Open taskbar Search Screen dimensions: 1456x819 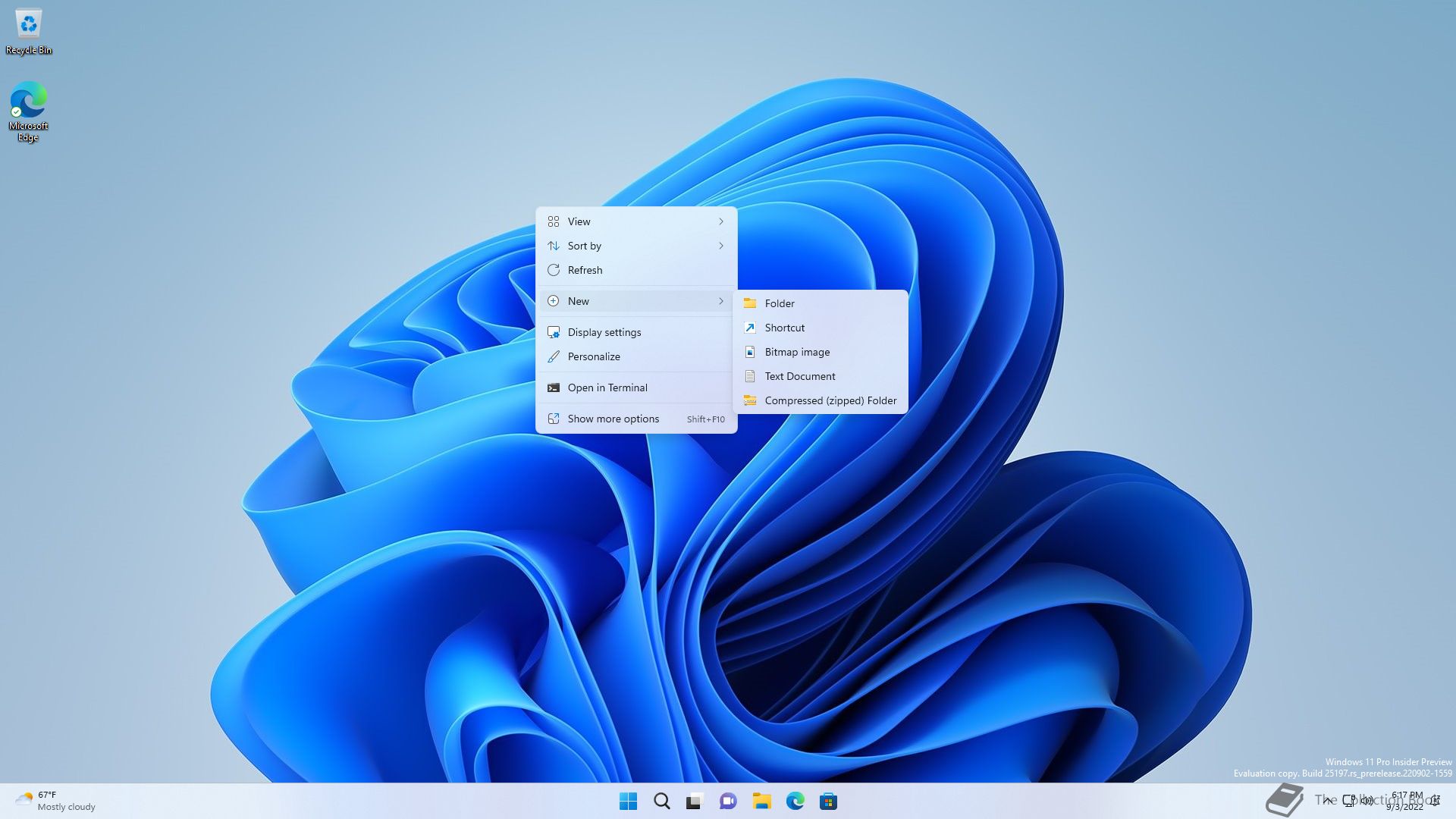[x=661, y=802]
